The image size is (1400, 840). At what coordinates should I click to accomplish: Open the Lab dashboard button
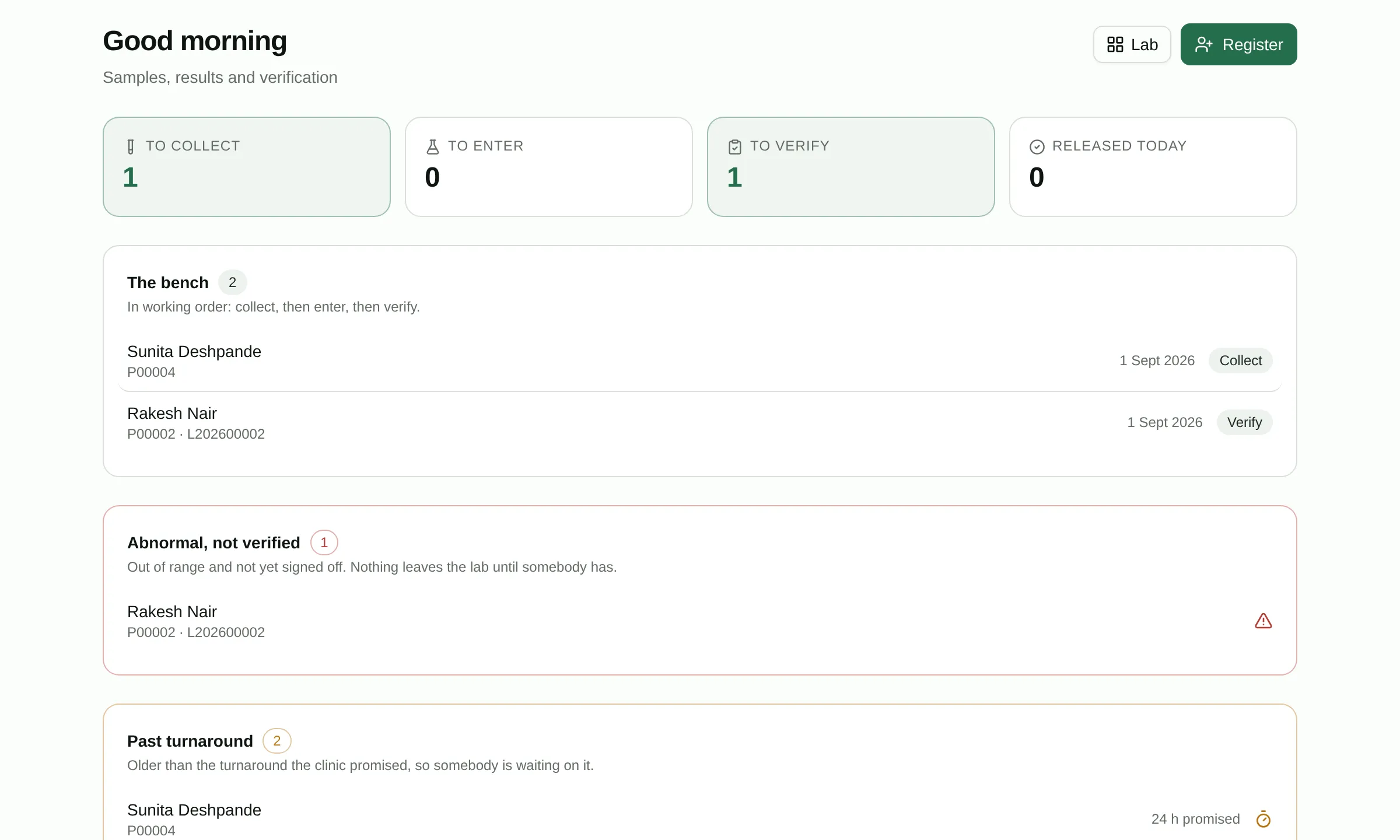click(1132, 44)
